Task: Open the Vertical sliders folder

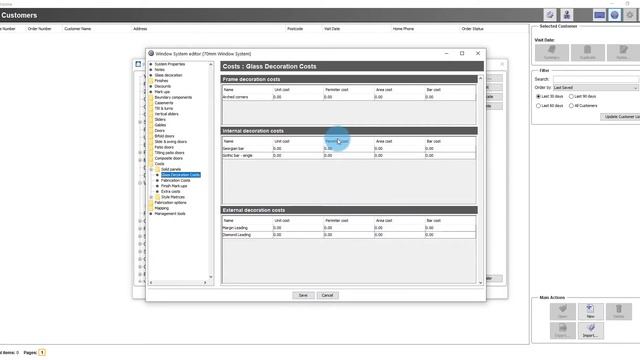Action: coord(166,114)
